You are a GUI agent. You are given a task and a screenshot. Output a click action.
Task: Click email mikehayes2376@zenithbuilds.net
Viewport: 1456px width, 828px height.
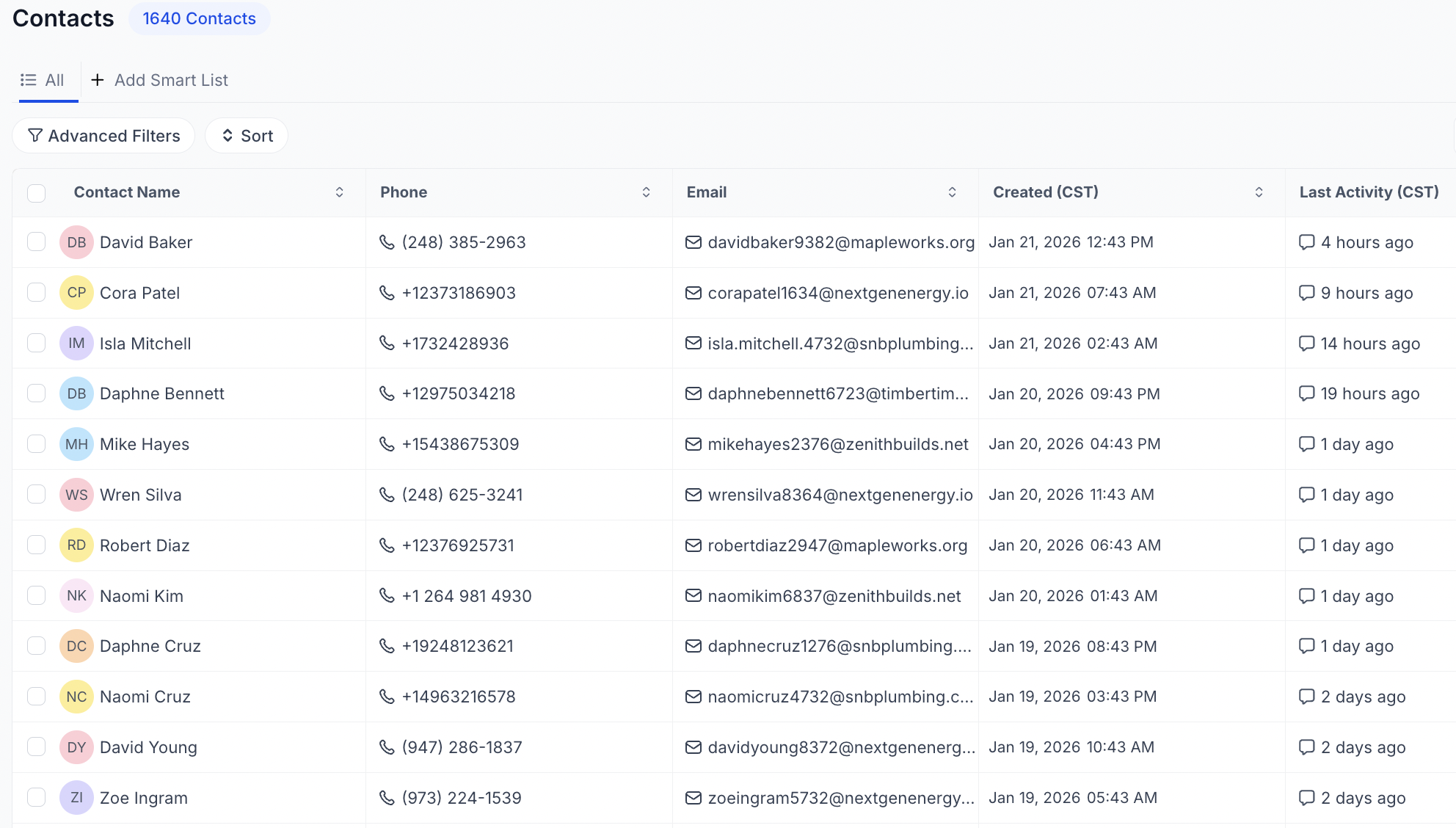pos(838,444)
